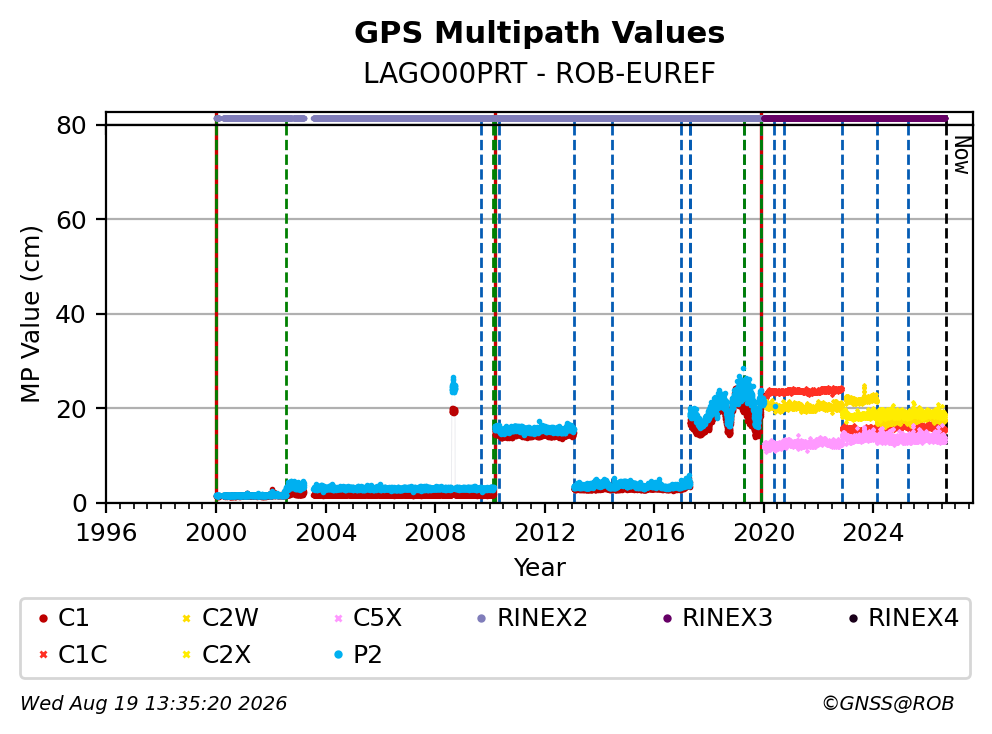Click the P2 blue legend marker
This screenshot has width=992, height=734.
pos(338,654)
